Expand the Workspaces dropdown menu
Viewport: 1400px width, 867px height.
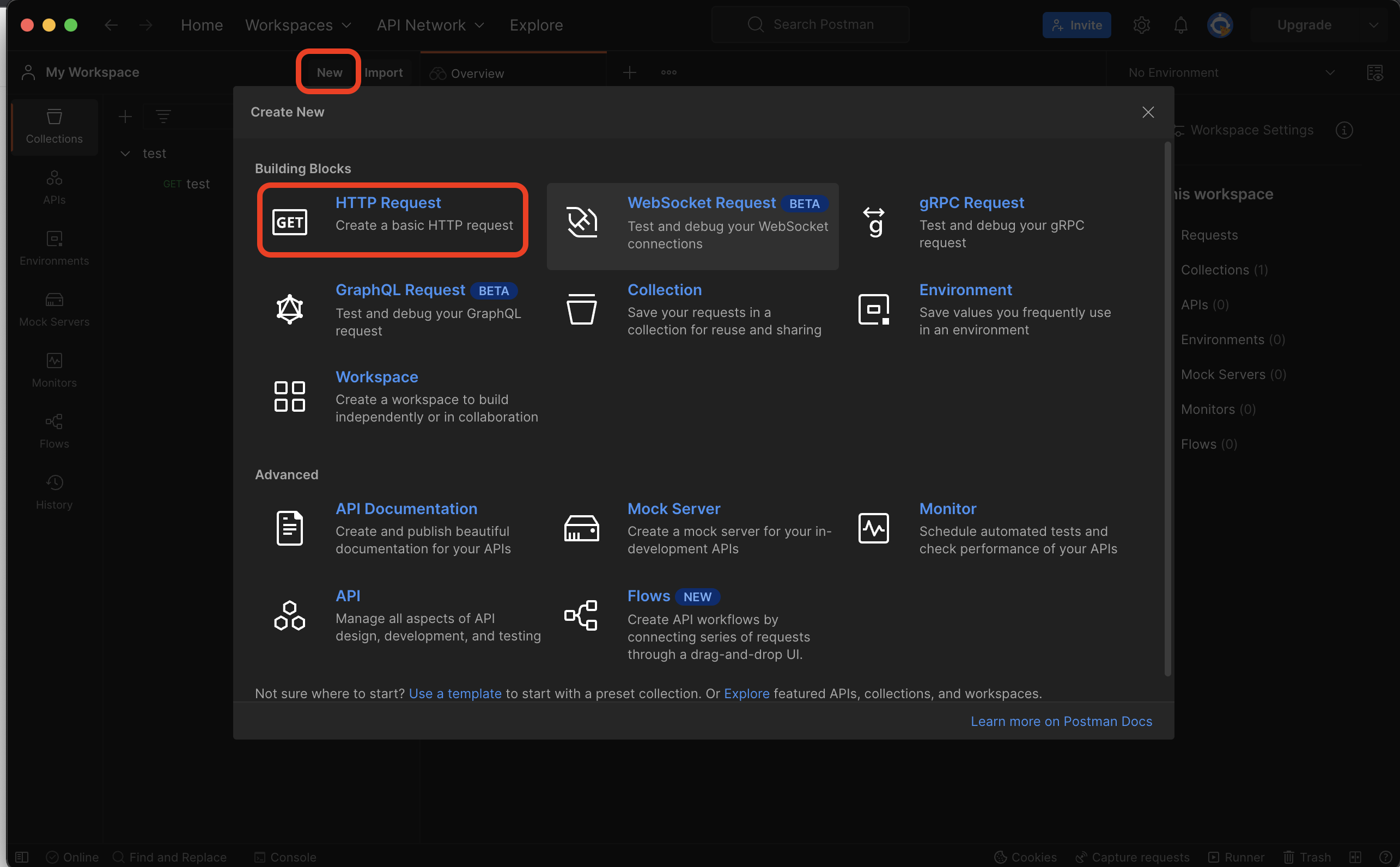pos(298,25)
